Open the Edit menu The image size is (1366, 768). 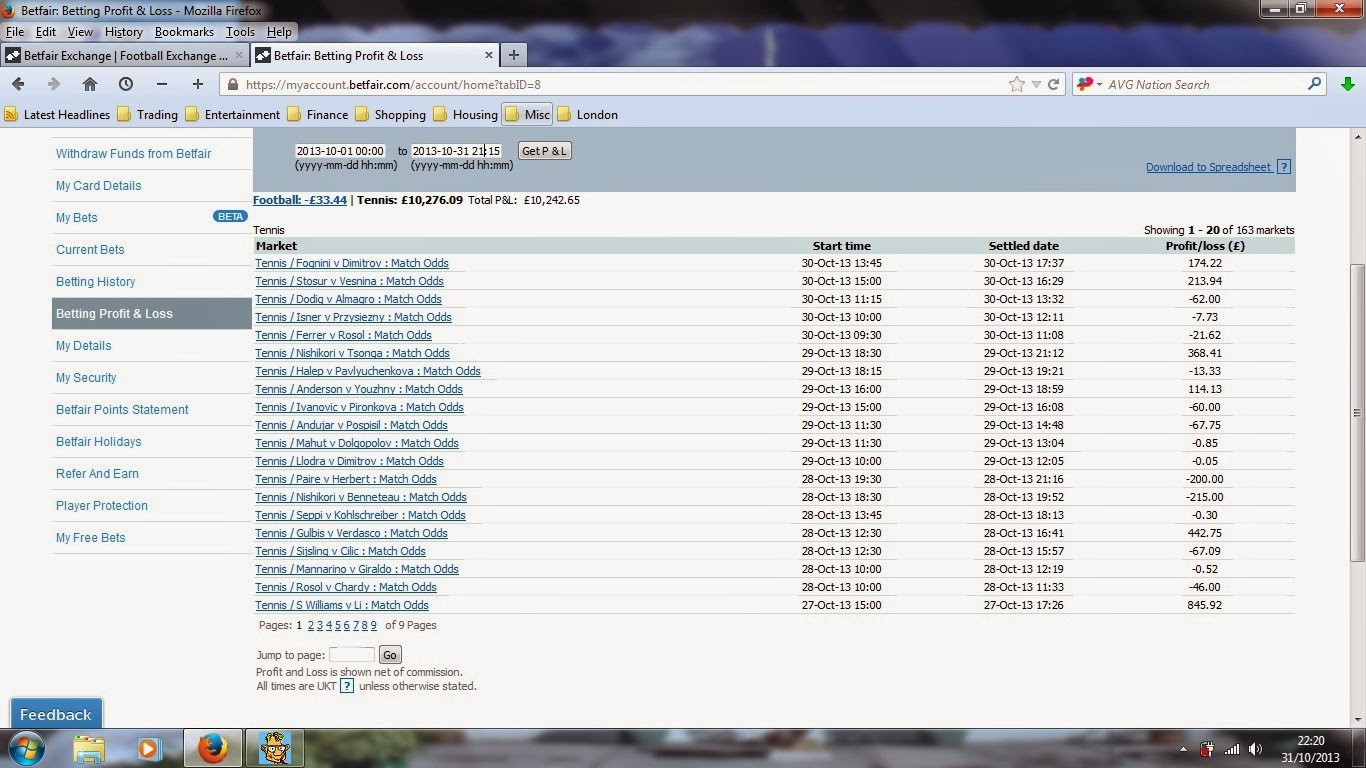(46, 32)
